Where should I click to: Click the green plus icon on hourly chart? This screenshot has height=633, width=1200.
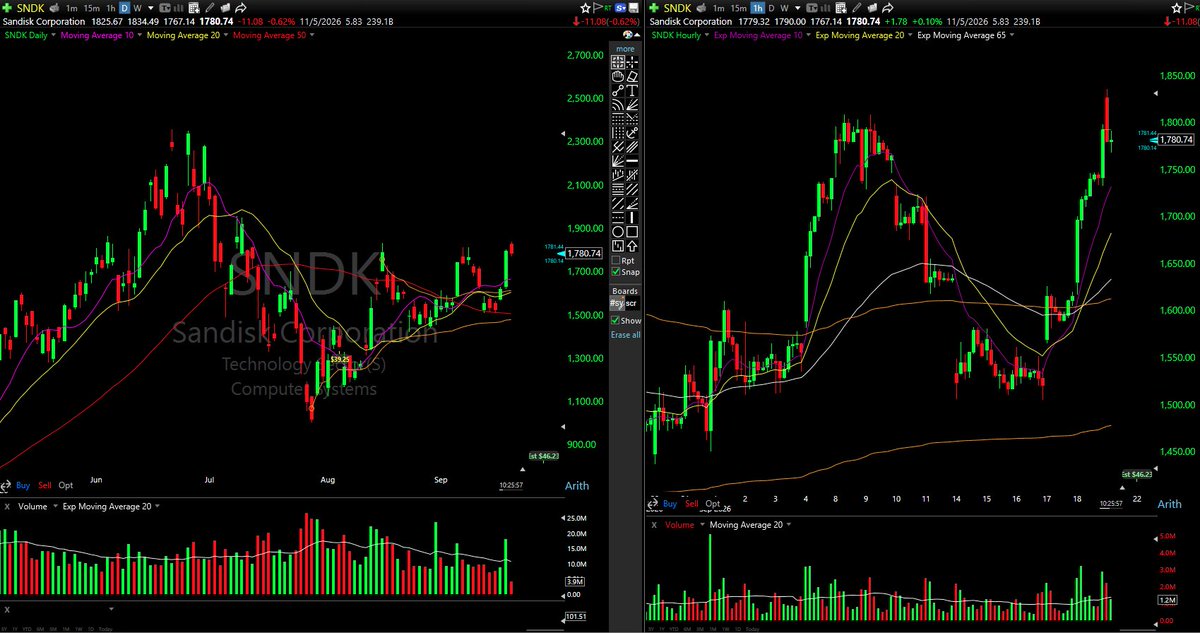654,8
